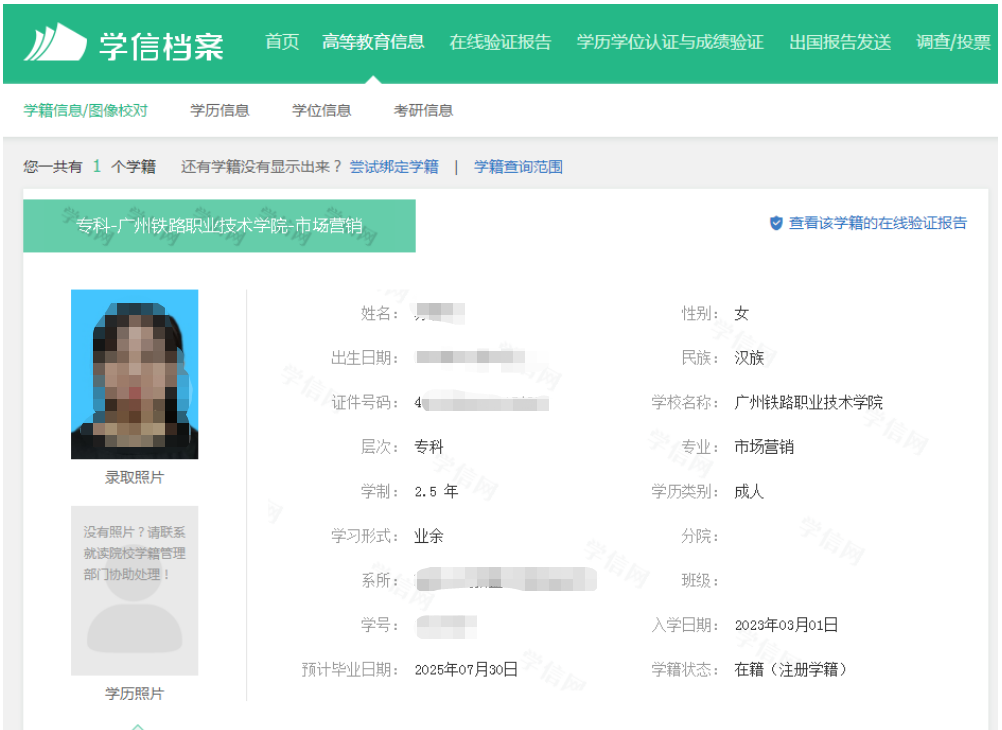
Task: Go to 在线验证报告 in top navigation
Action: (500, 42)
